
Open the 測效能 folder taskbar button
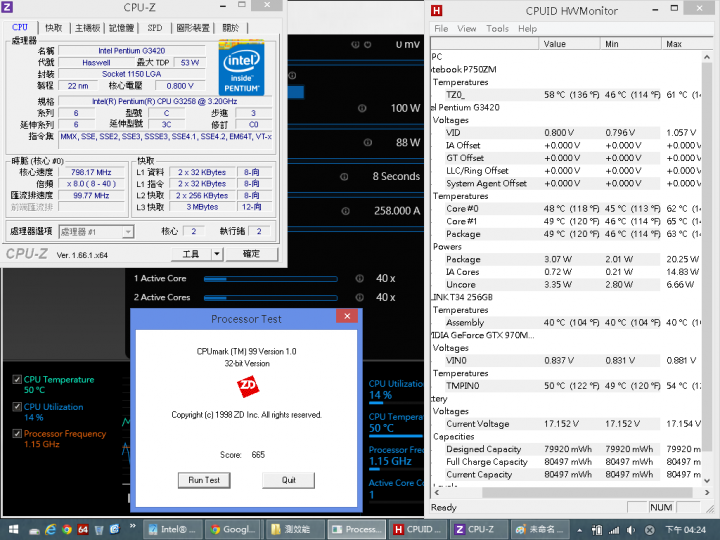[x=294, y=529]
